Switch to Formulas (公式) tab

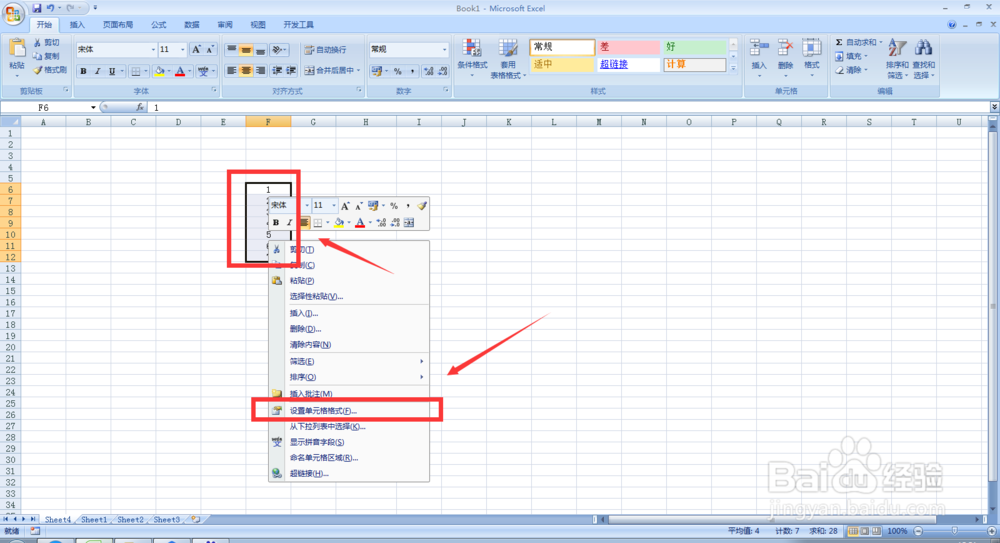tap(159, 25)
